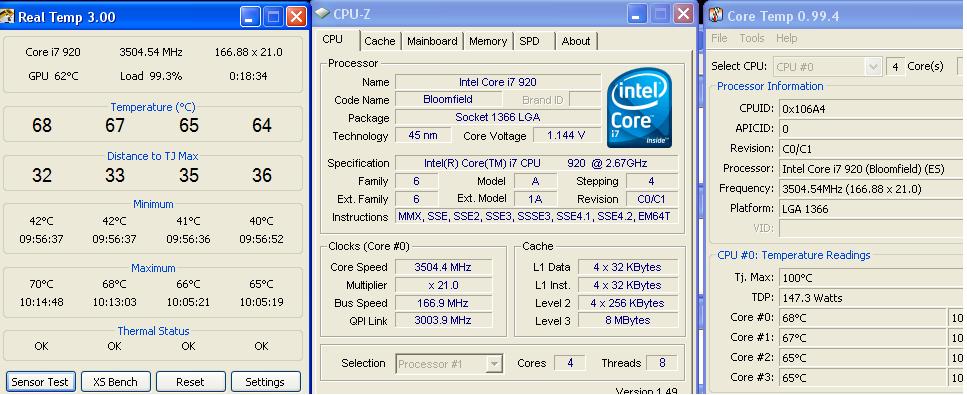
Task: Switch to the Memory tab
Action: [488, 41]
